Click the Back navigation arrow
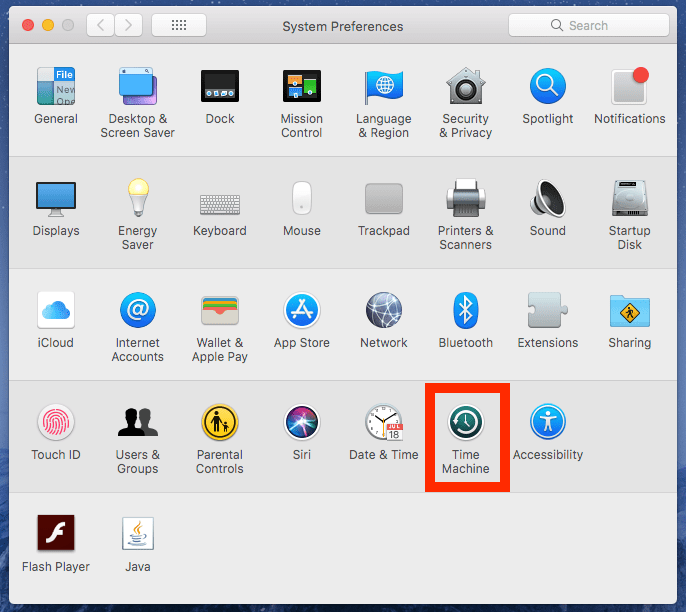The height and width of the screenshot is (612, 686). click(x=101, y=25)
